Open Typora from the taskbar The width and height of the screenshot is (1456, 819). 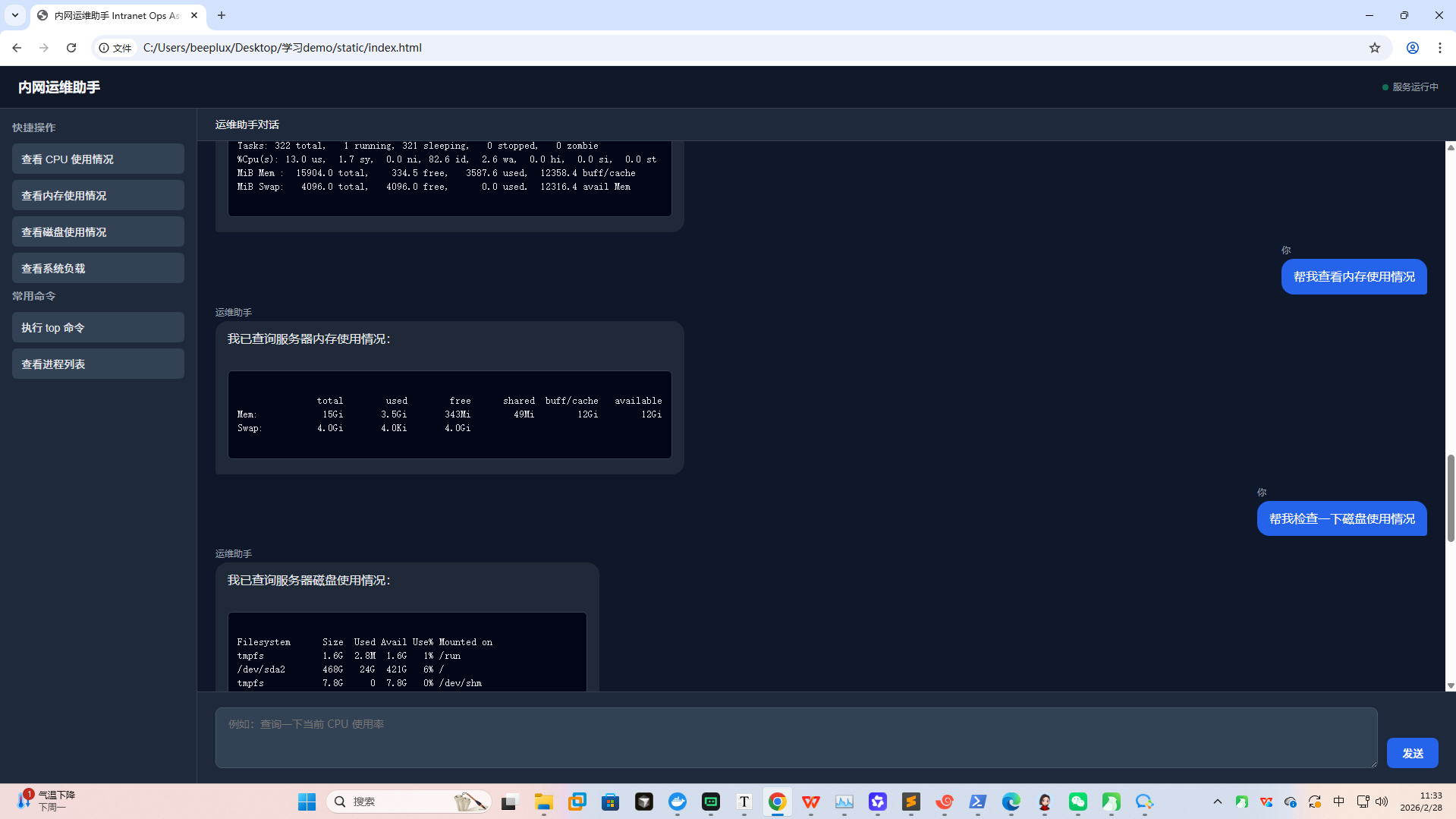click(x=744, y=802)
